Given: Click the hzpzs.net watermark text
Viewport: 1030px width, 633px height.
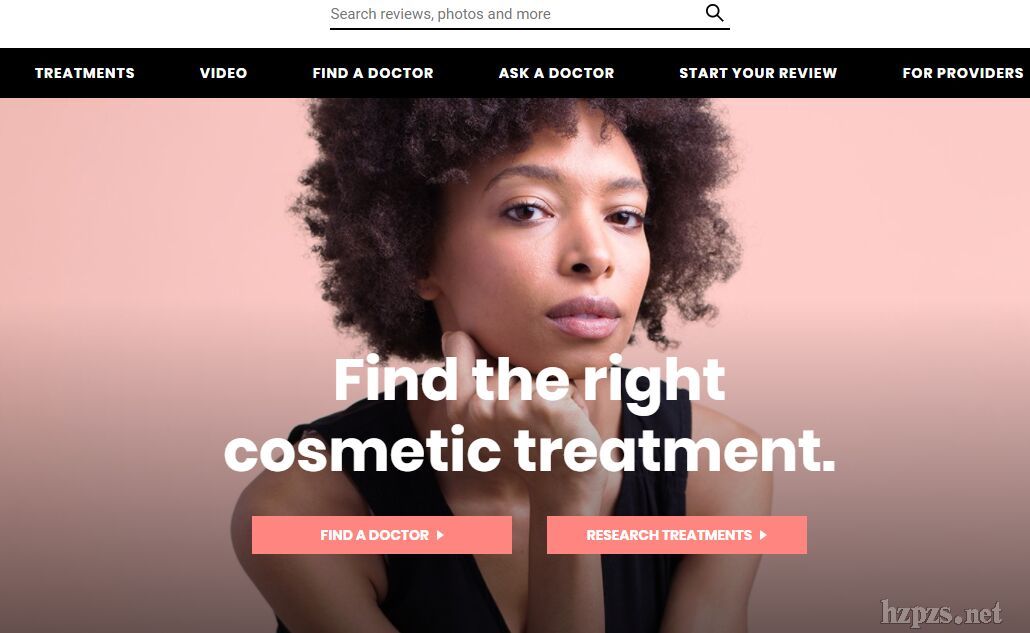Looking at the screenshot, I should click(941, 613).
